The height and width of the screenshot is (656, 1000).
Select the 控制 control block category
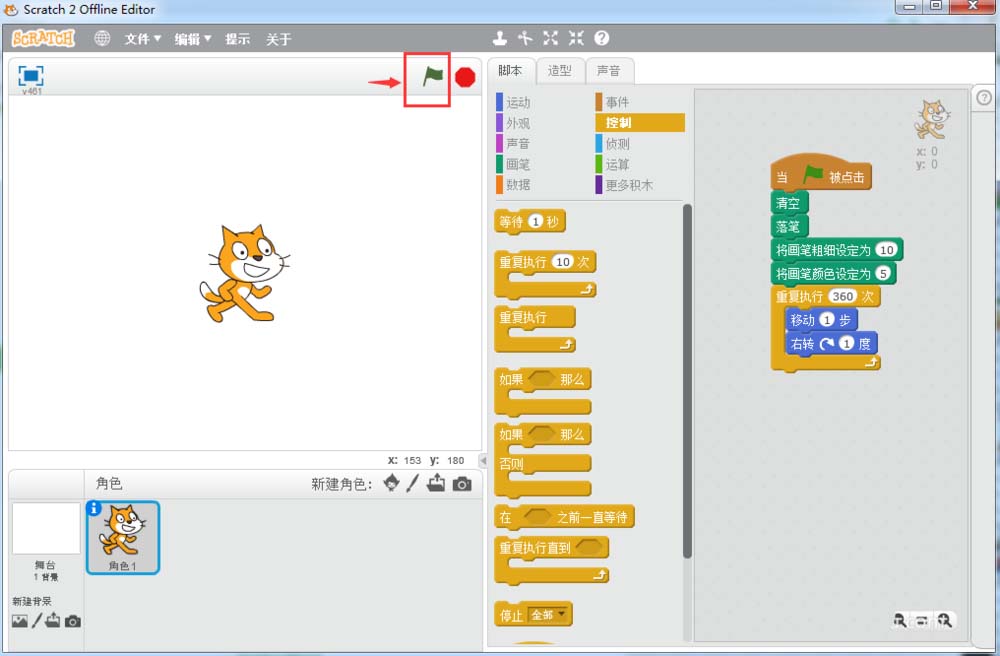pos(640,122)
